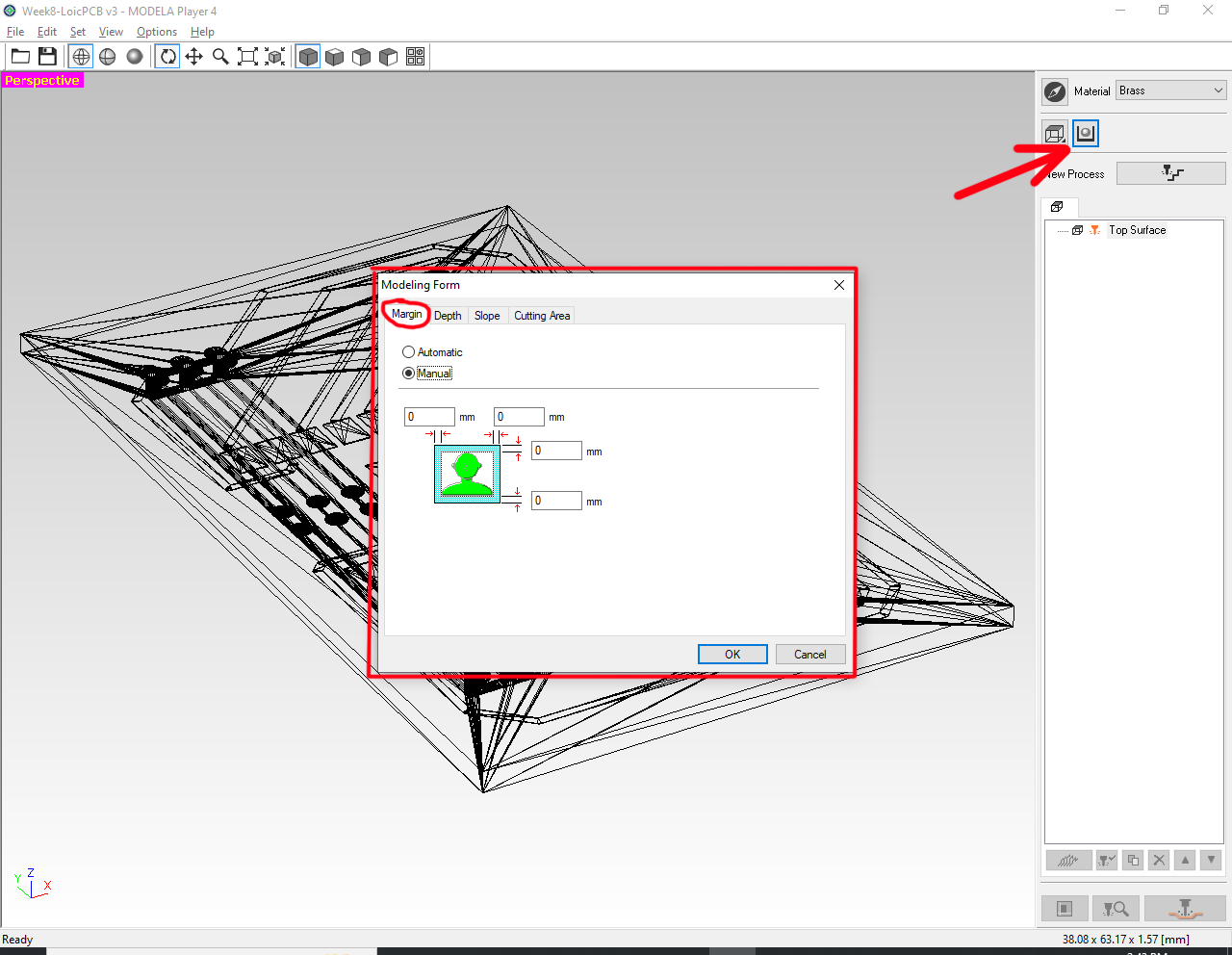Click the toolpath creation icon below the list

(x=1068, y=860)
